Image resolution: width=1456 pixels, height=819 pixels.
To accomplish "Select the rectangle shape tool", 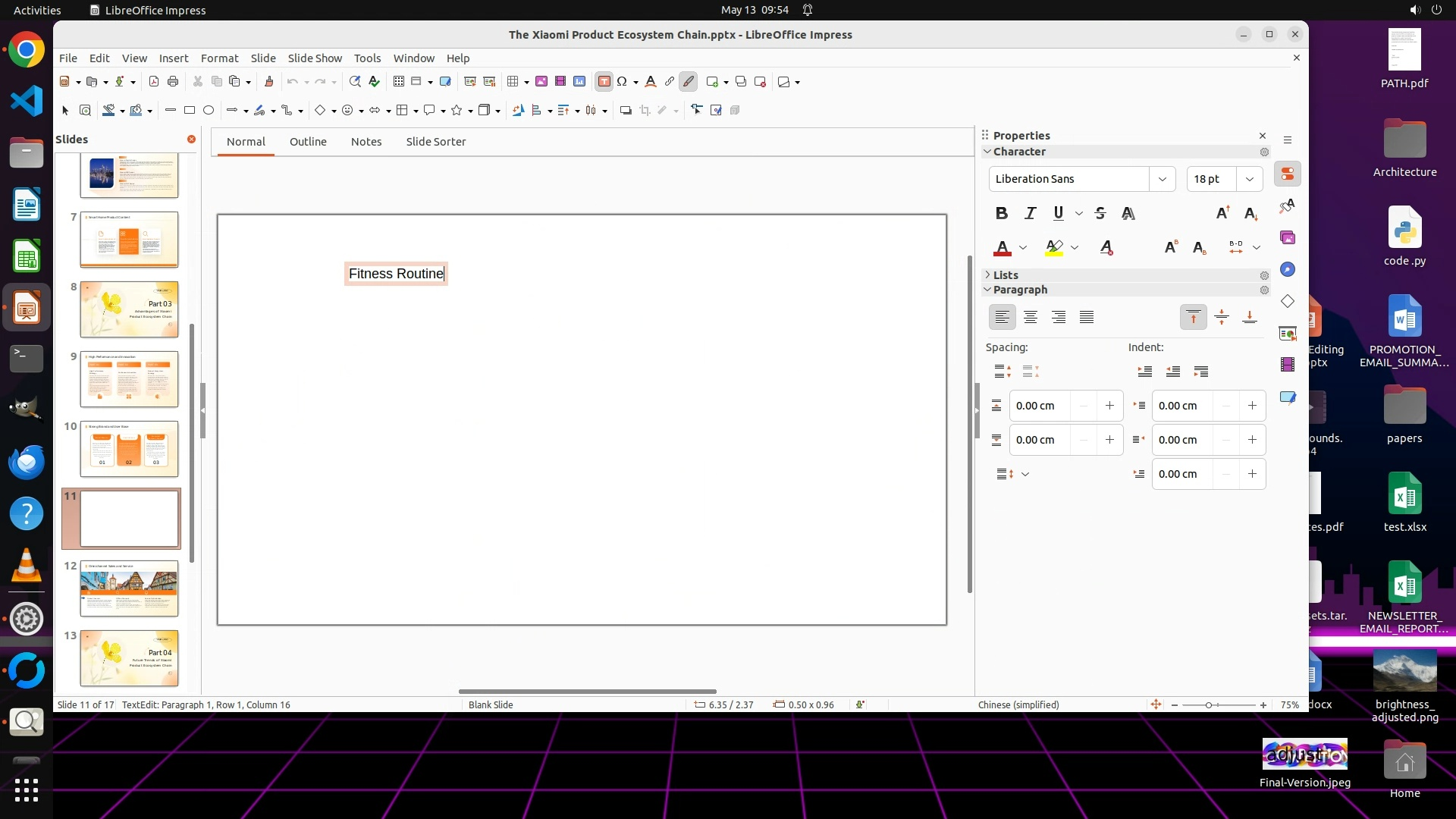I will (190, 111).
